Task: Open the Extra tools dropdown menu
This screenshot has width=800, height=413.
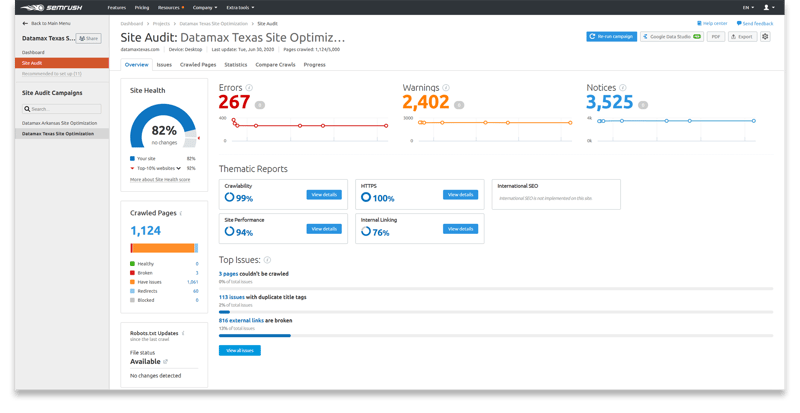Action: click(x=240, y=8)
